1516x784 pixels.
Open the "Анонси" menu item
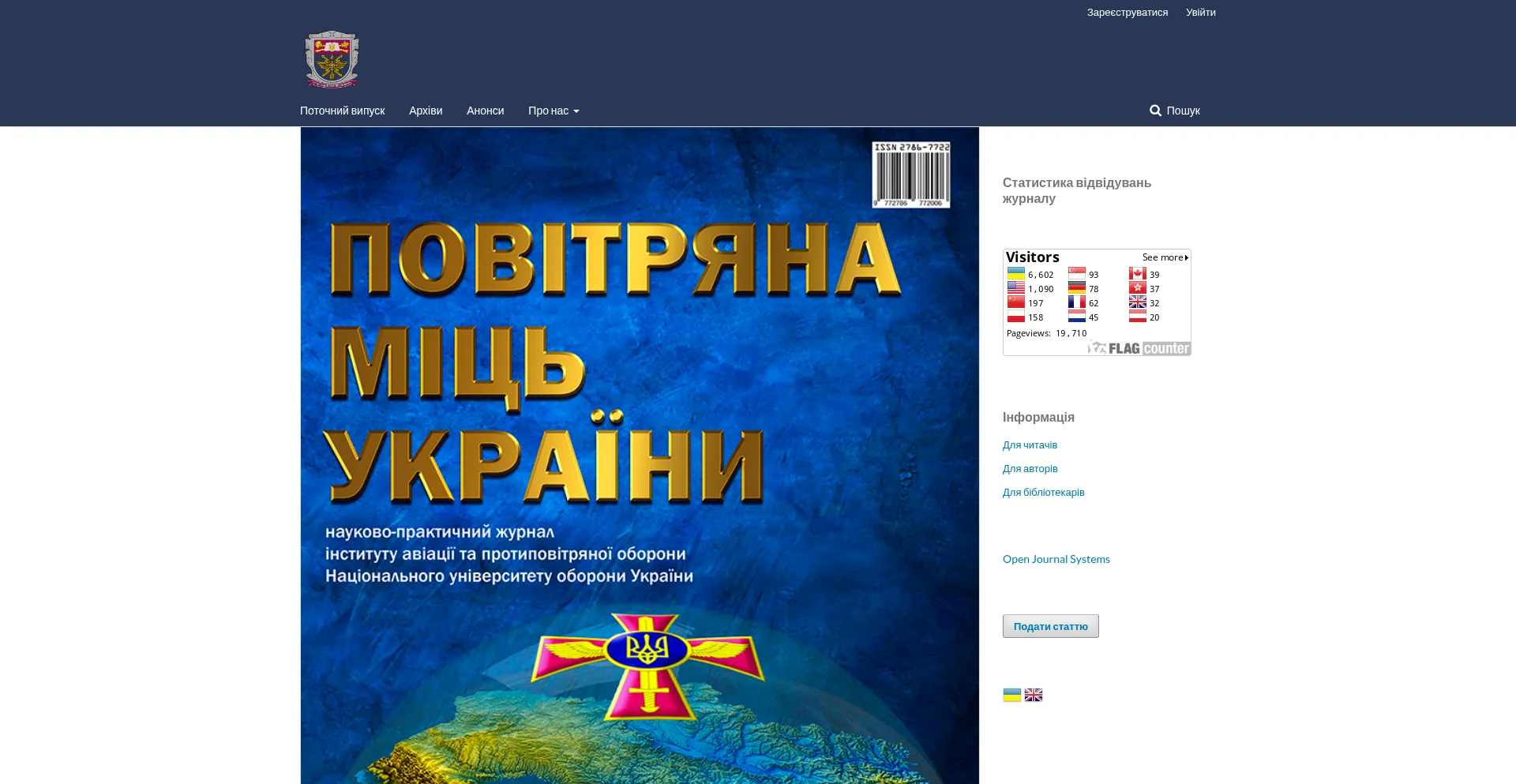click(485, 111)
